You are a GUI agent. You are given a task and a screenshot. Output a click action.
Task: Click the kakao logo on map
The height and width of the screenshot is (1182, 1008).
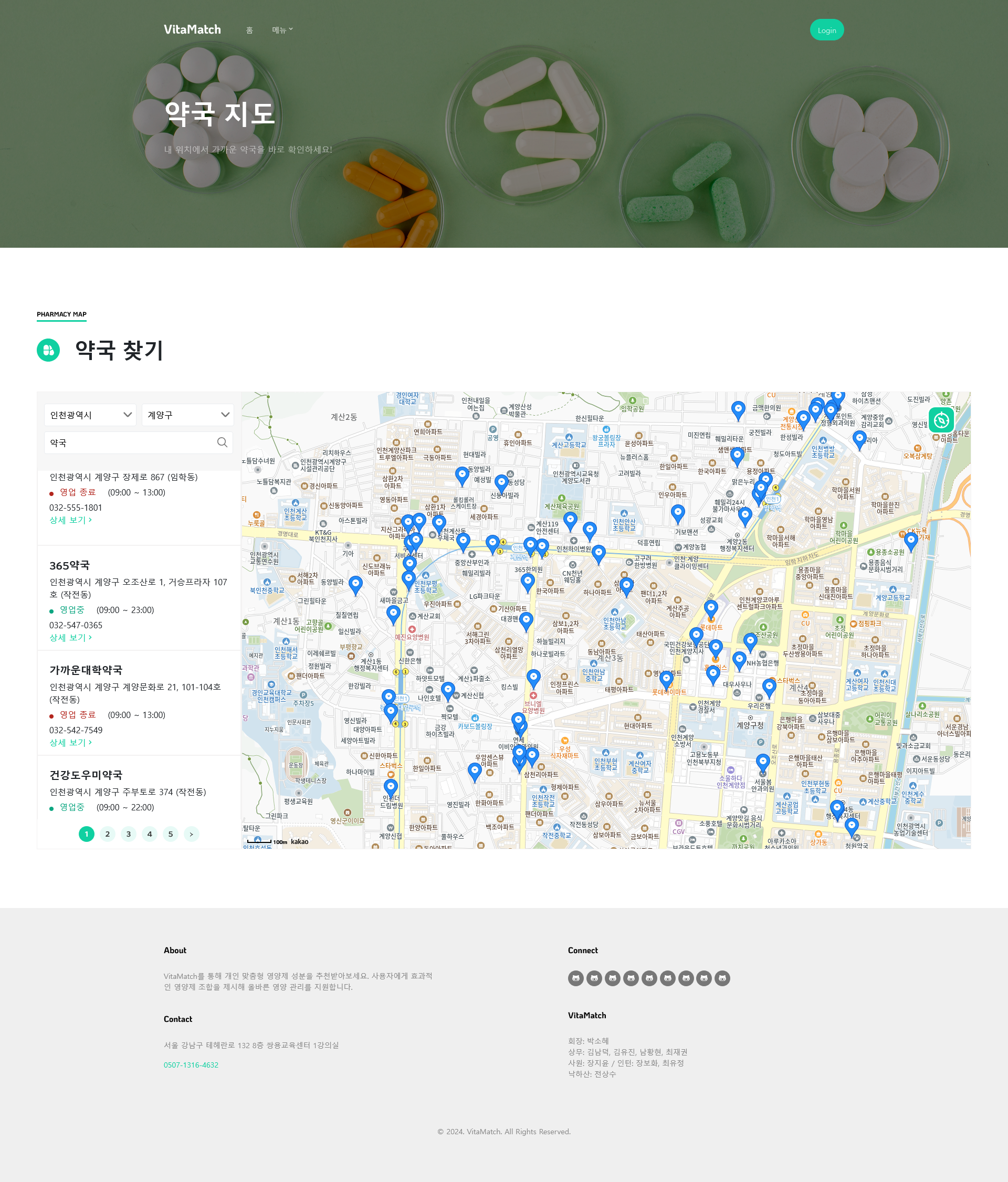(x=299, y=841)
